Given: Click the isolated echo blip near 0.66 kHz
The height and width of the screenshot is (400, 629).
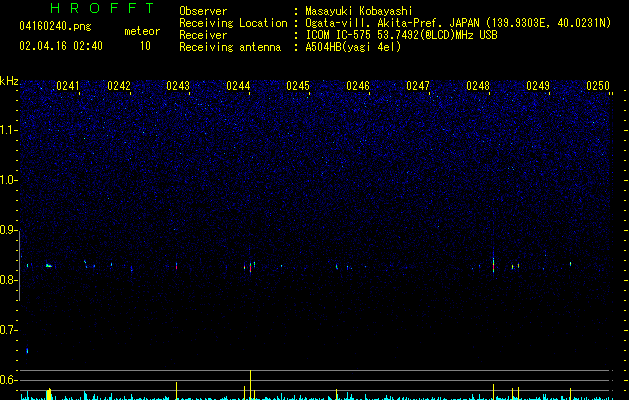Looking at the screenshot, I should coord(27,351).
